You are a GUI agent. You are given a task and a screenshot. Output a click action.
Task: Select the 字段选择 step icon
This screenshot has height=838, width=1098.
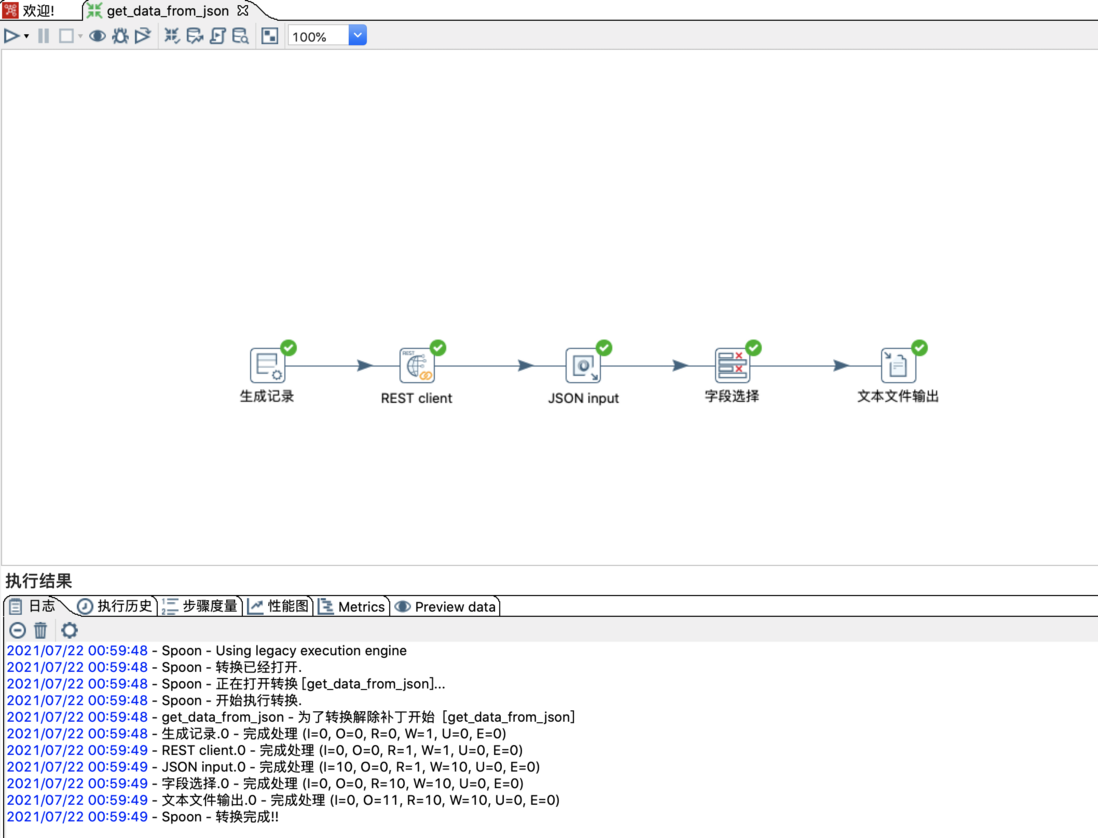(x=732, y=365)
